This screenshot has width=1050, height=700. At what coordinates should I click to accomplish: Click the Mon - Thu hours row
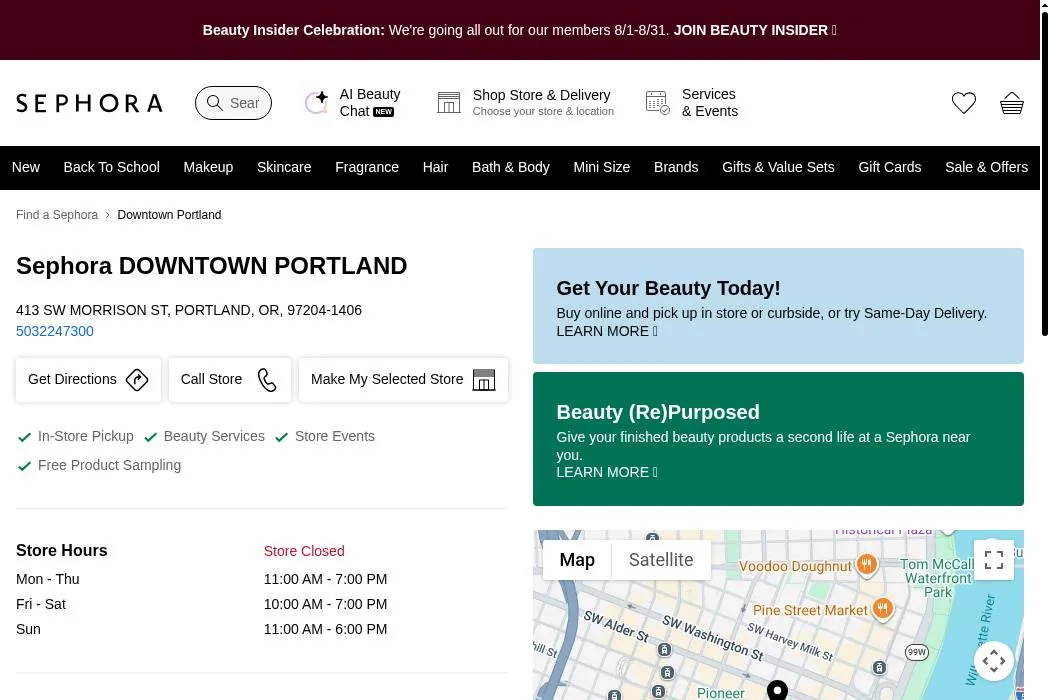tap(202, 579)
